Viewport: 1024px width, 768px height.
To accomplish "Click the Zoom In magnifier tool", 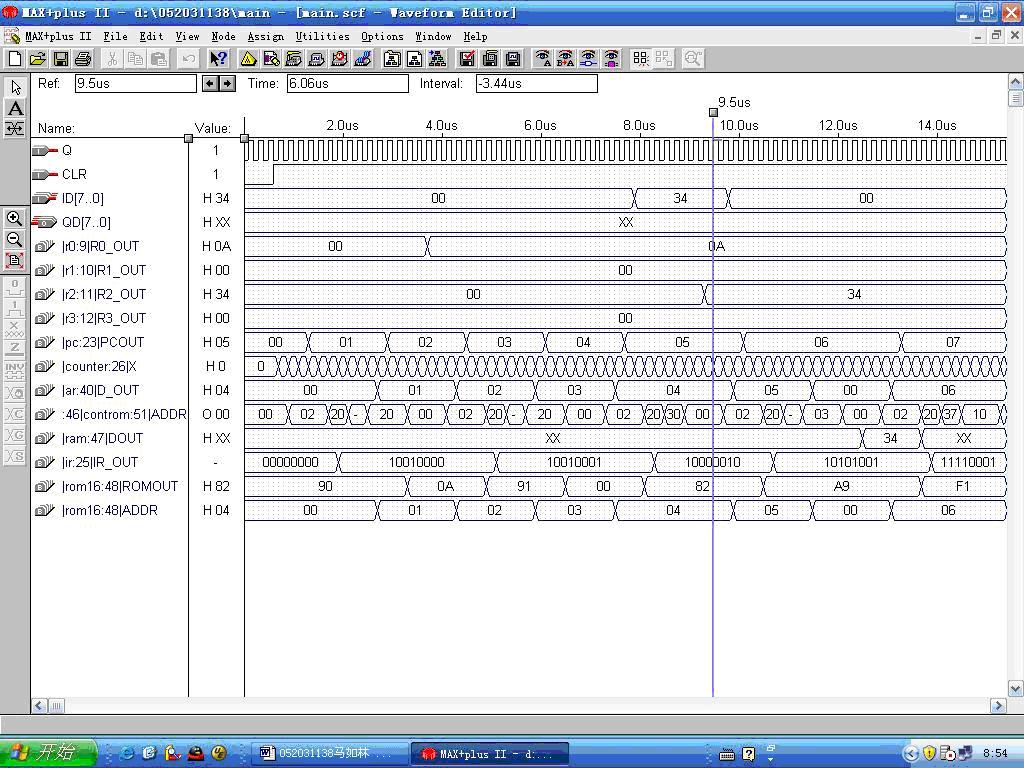I will [x=15, y=218].
